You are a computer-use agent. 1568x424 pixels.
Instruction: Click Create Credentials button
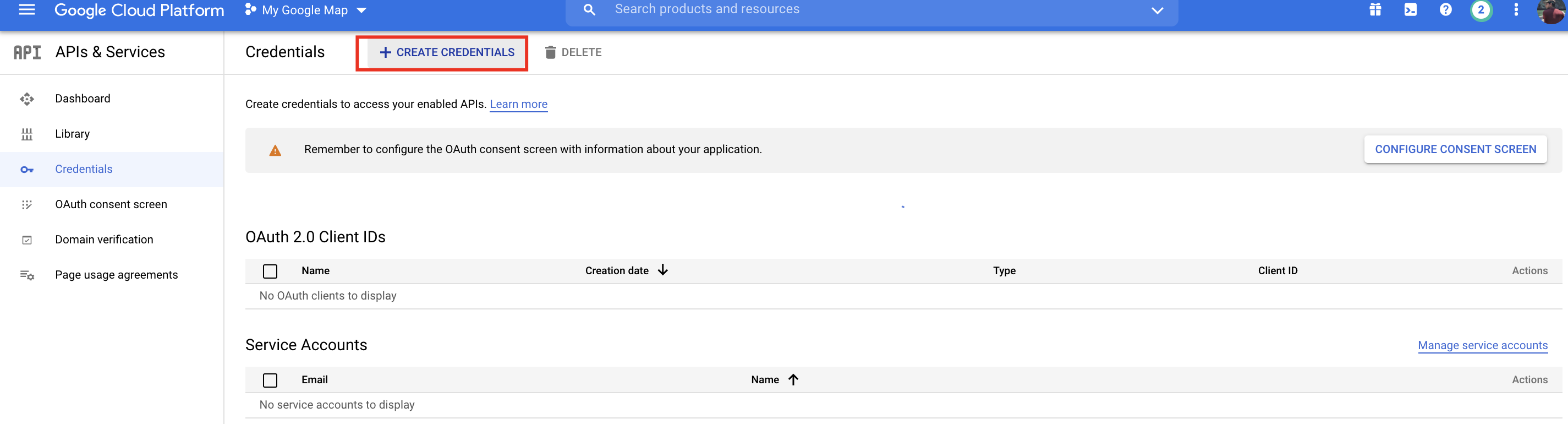(x=447, y=52)
